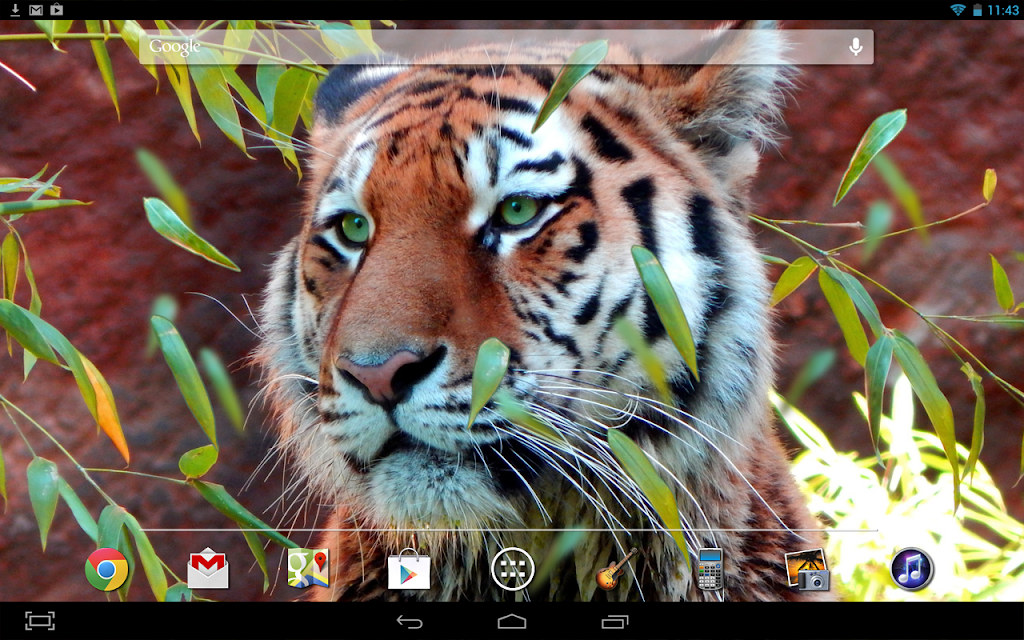Open the Chrome browser app
Image resolution: width=1024 pixels, height=640 pixels.
click(106, 569)
